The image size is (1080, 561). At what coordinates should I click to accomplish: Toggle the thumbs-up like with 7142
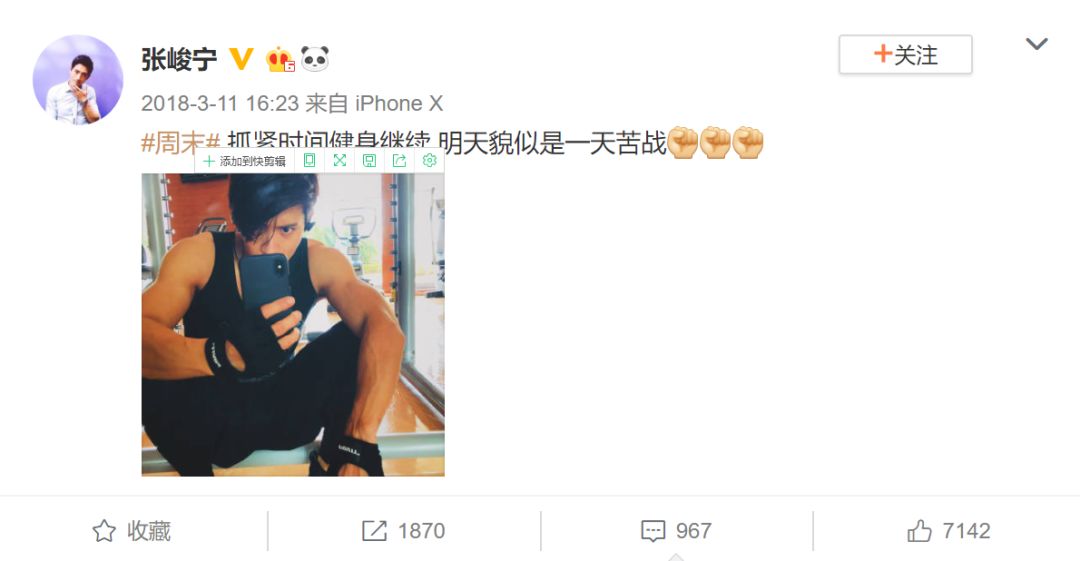click(x=948, y=531)
